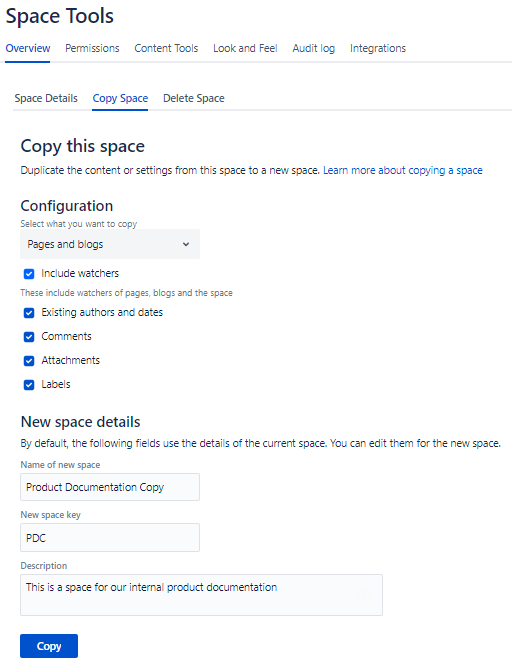Open the Overview tab

28,48
